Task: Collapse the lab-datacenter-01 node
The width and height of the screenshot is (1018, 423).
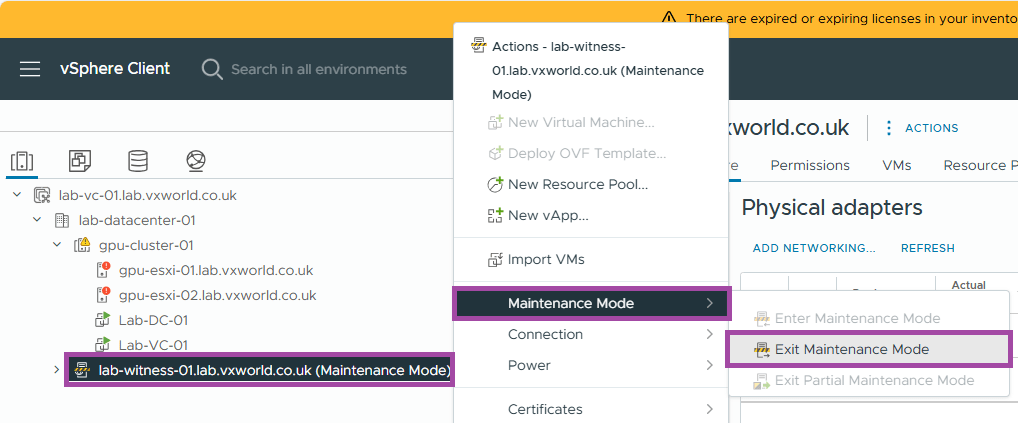Action: 37,220
